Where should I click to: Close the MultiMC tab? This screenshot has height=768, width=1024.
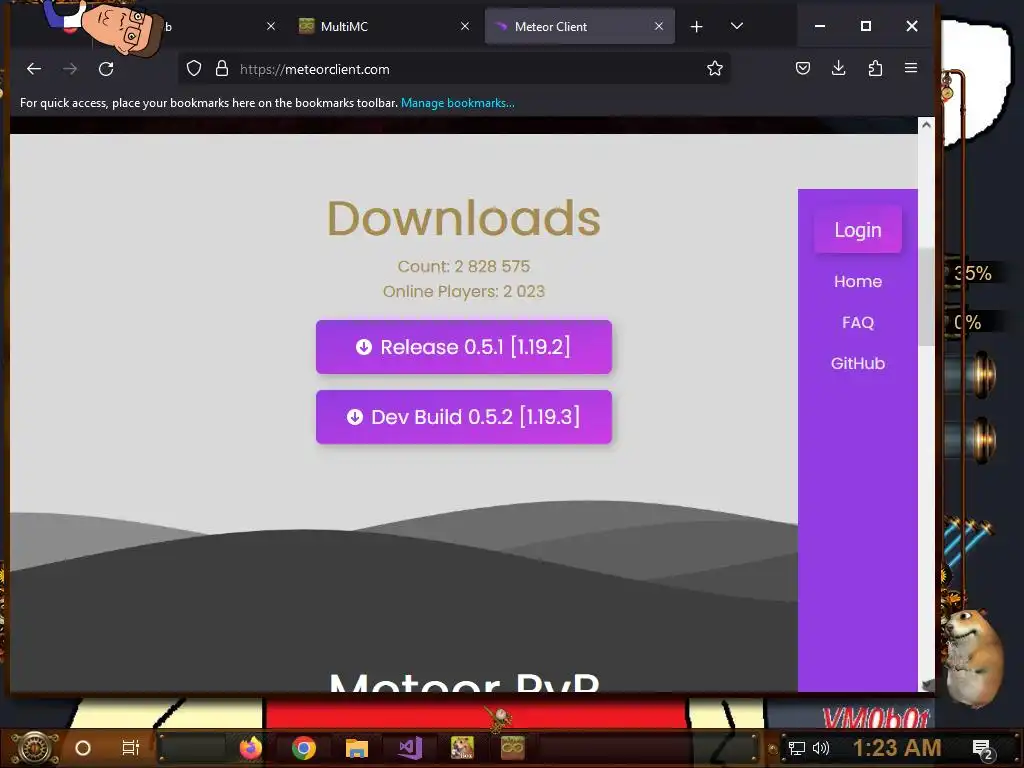tap(465, 26)
